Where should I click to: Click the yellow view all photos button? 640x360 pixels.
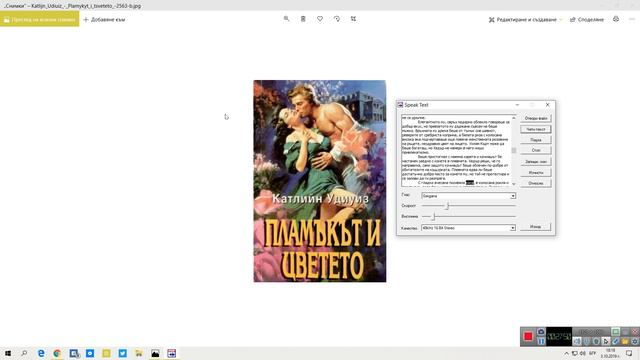[40, 19]
